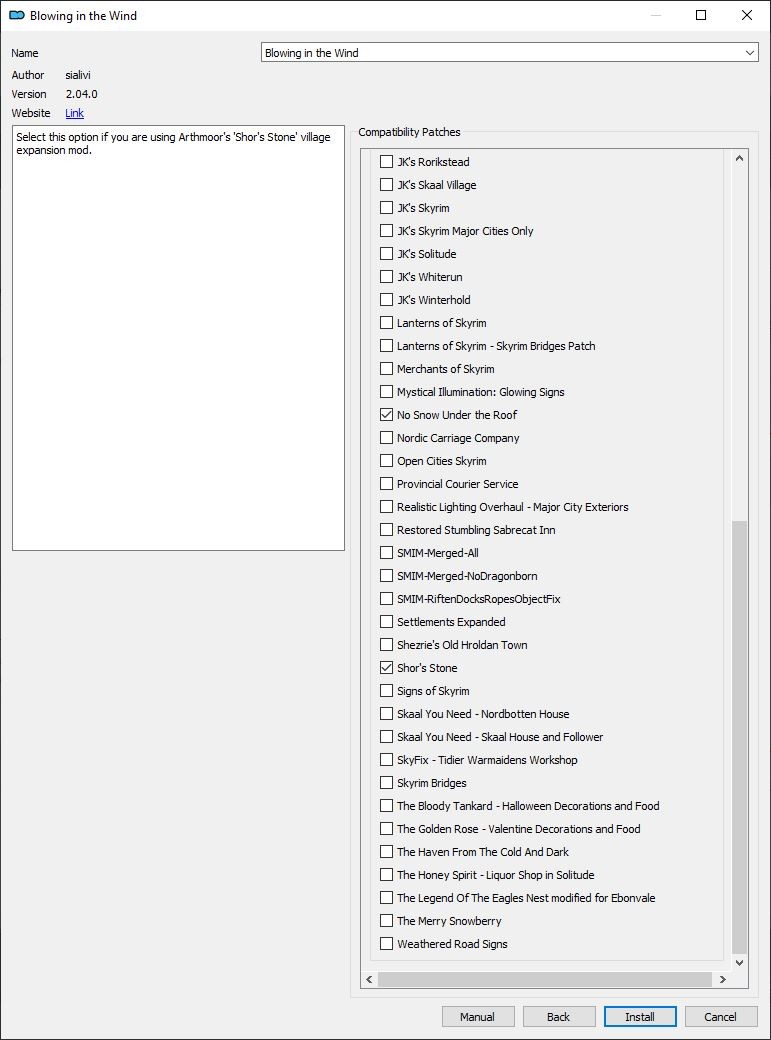Image resolution: width=771 pixels, height=1040 pixels.
Task: Click the version value '2.04.0'
Action: pos(82,94)
